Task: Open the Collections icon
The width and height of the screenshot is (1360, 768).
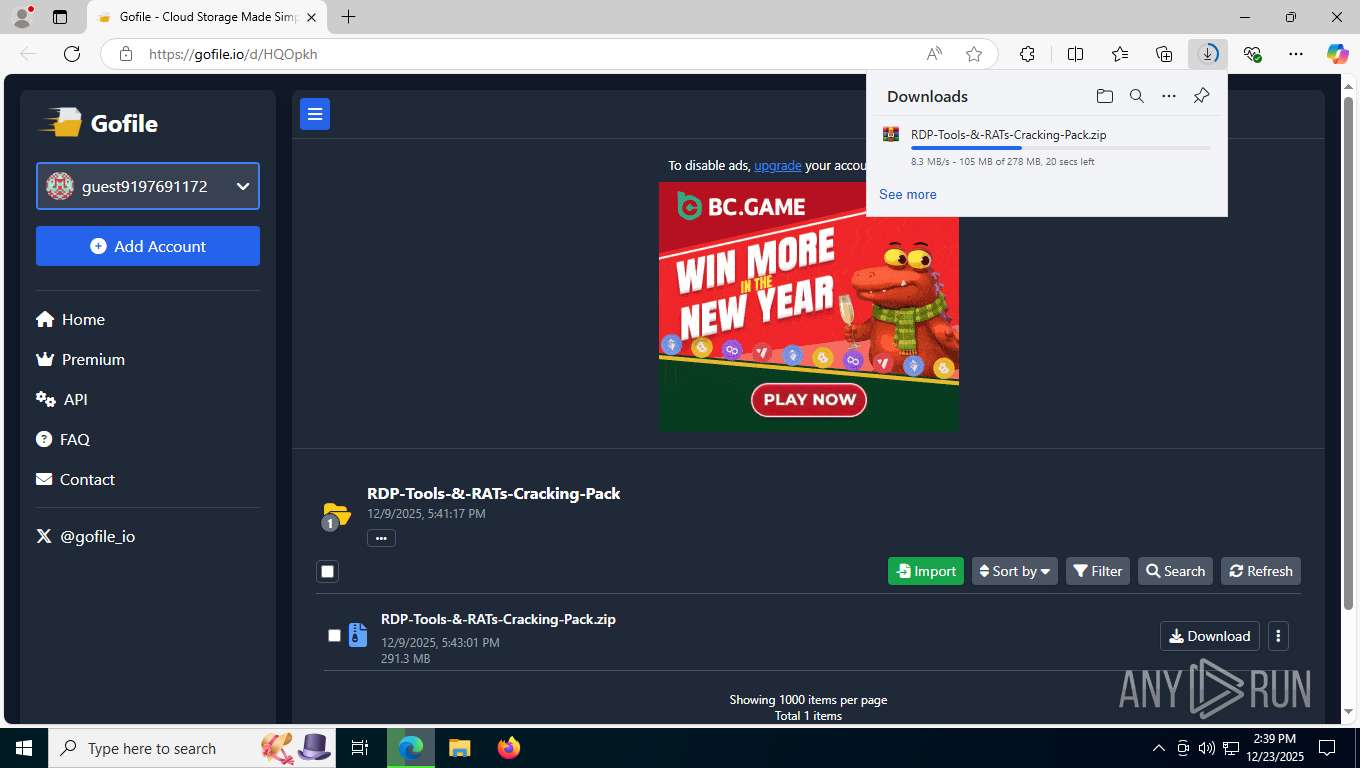Action: (1163, 54)
